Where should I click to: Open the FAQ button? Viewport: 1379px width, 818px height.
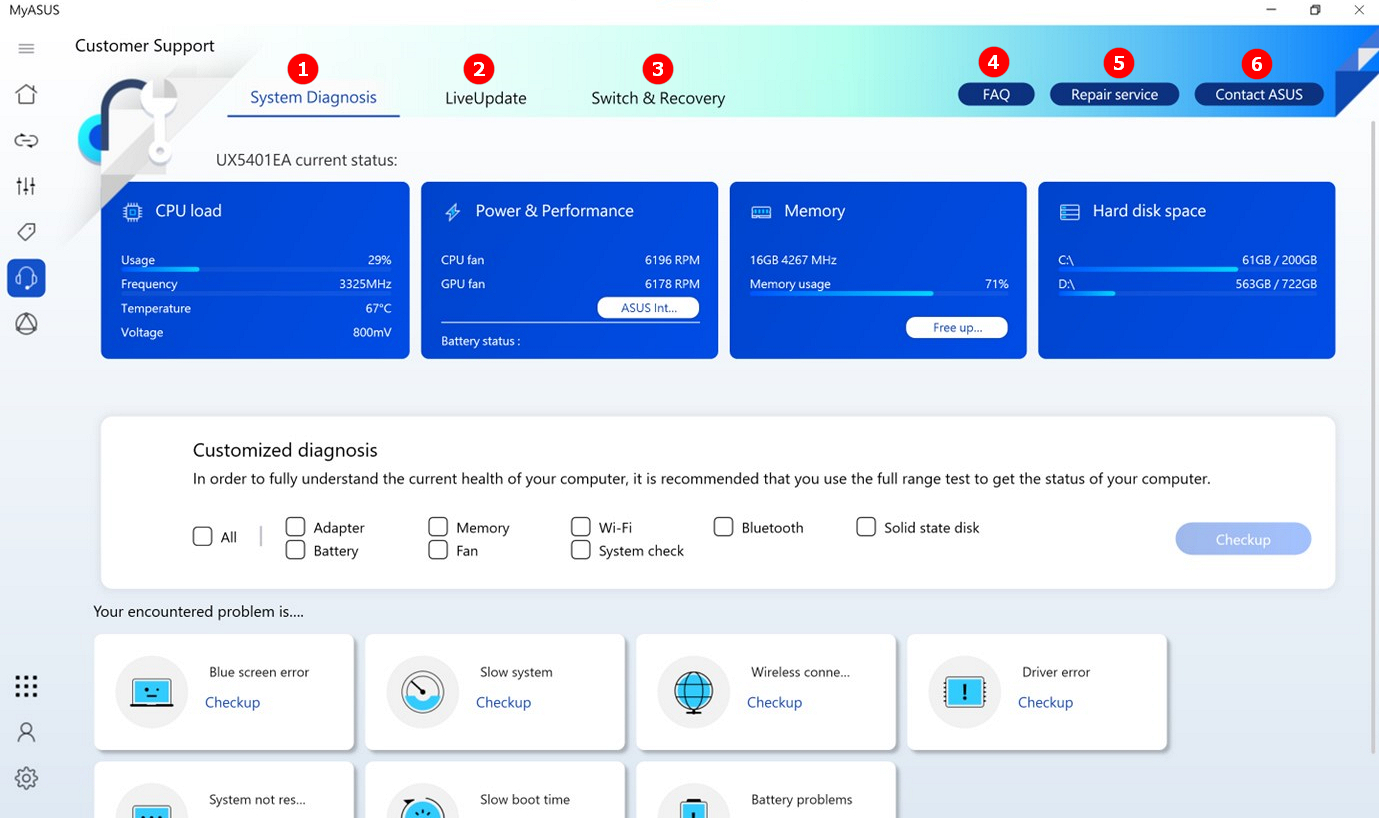coord(996,94)
